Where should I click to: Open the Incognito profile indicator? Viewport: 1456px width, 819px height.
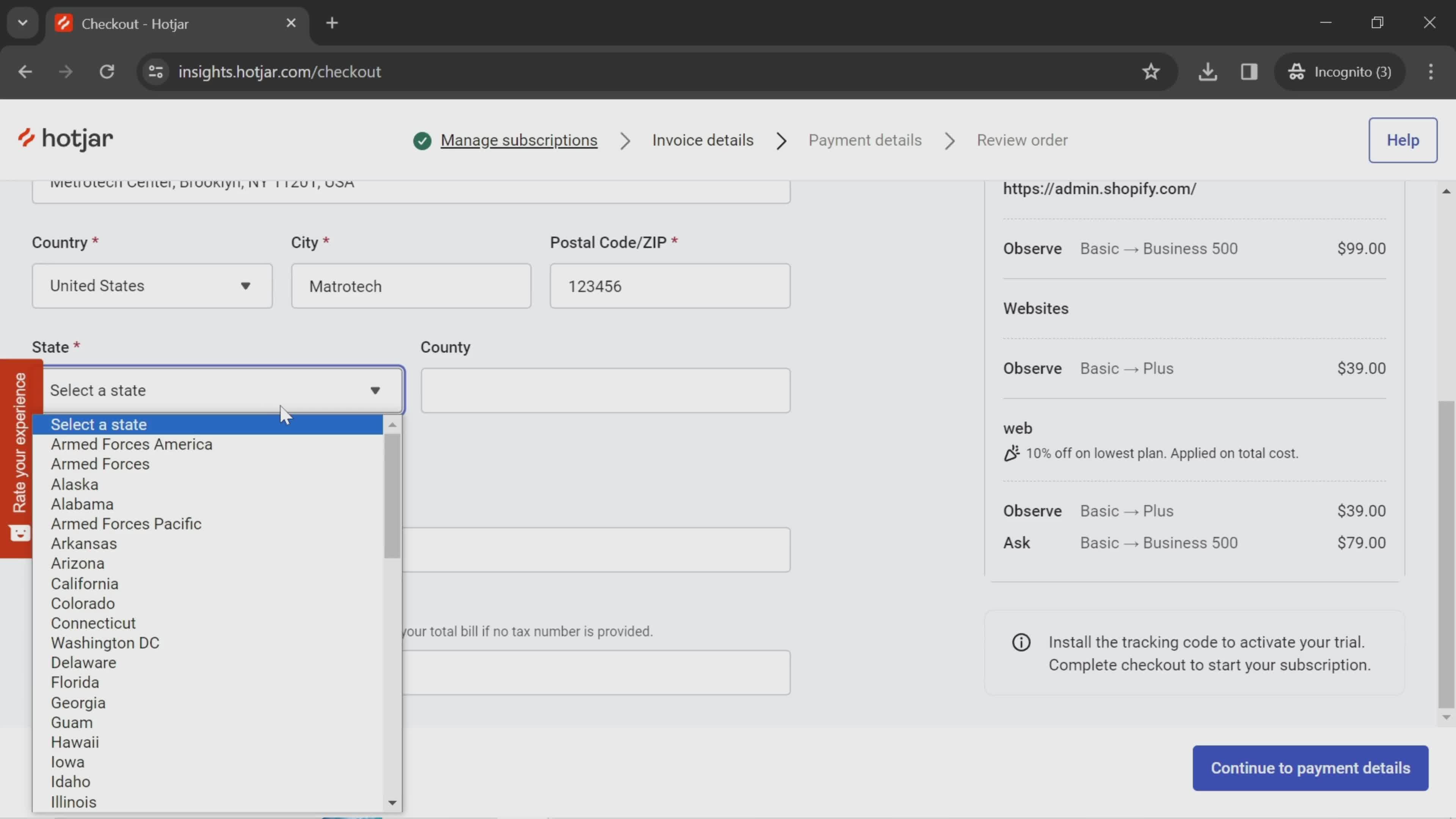[x=1340, y=72]
